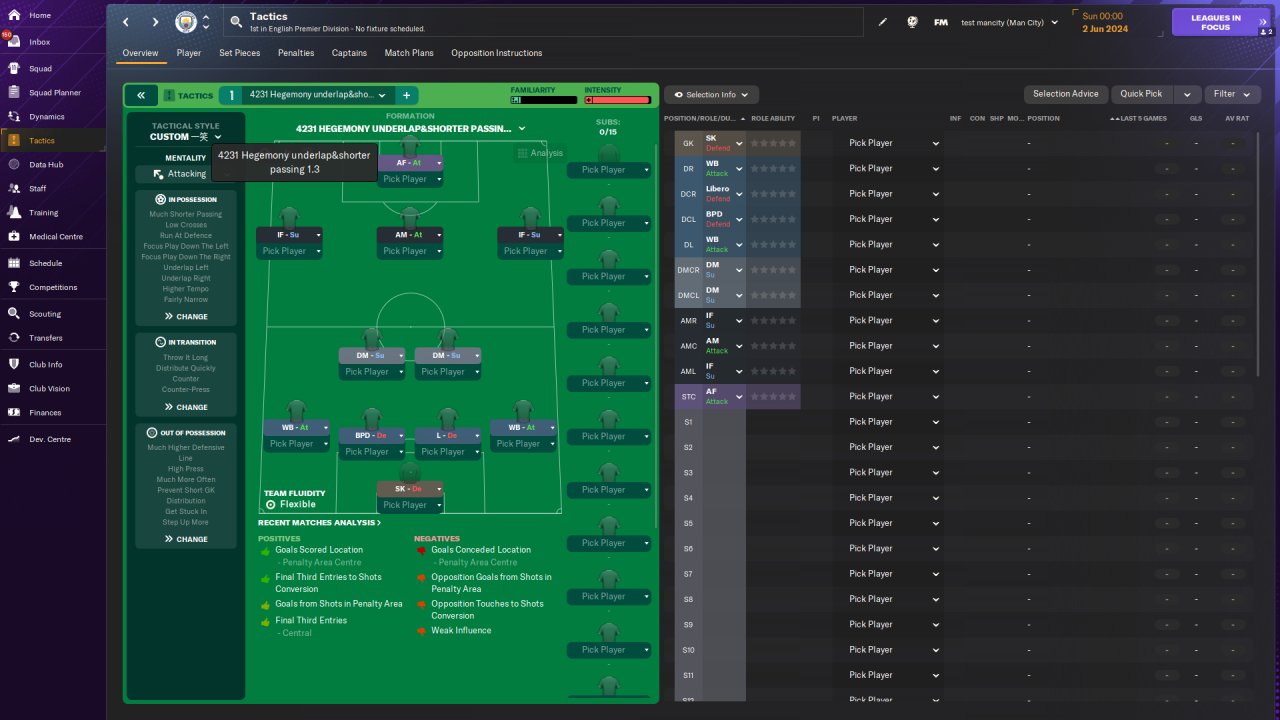1280x720 pixels.
Task: Change striker AF - At role on pitch
Action: click(410, 162)
